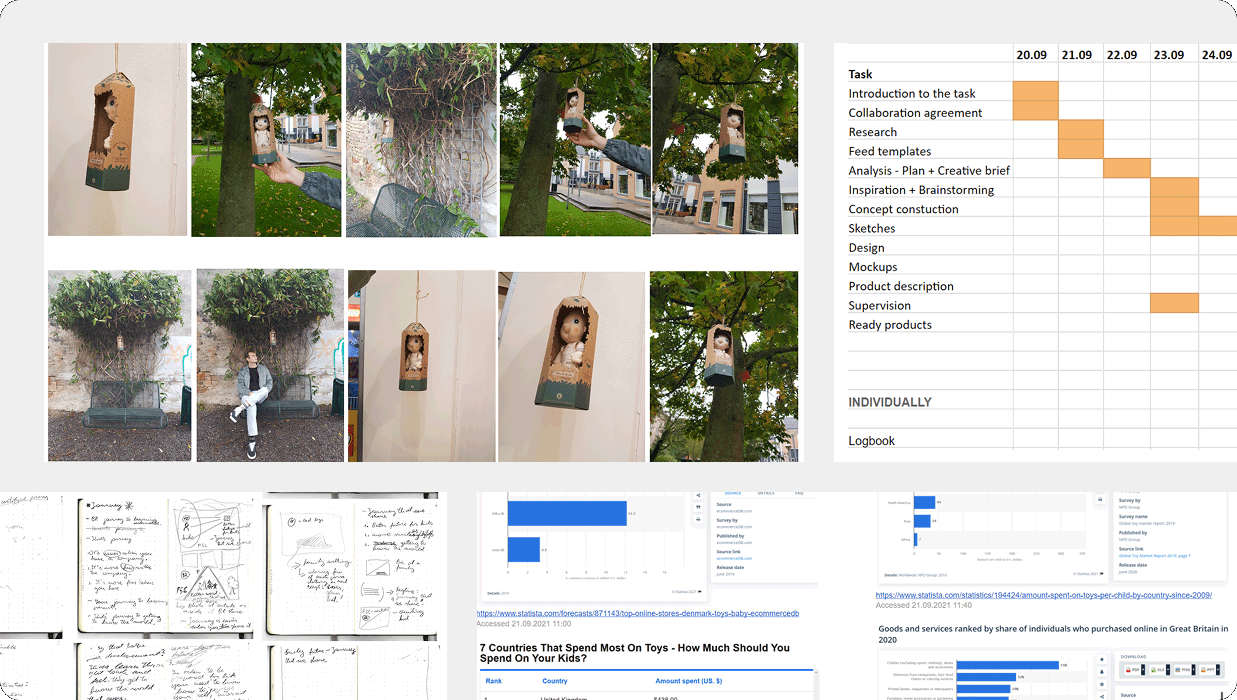
Task: Open top-row photo of box against white wall
Action: (x=117, y=139)
